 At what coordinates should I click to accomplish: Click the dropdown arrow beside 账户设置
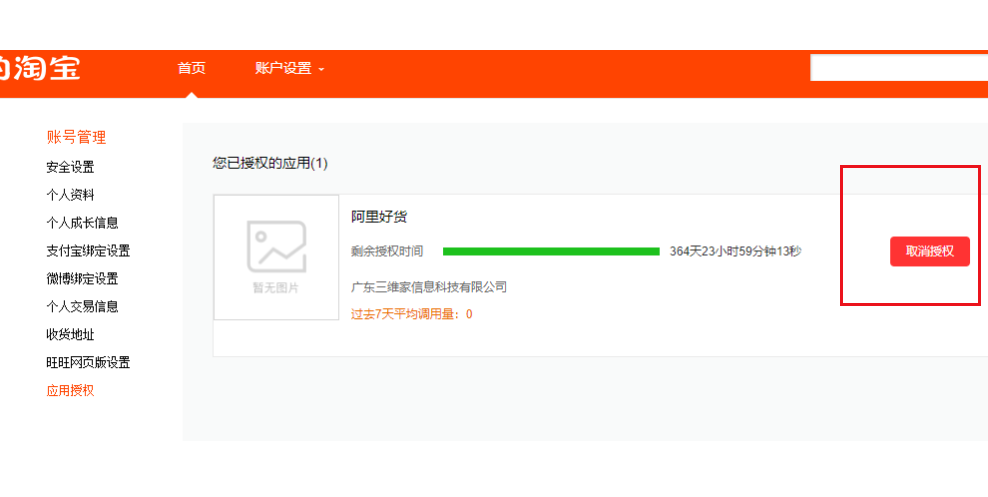tap(321, 69)
